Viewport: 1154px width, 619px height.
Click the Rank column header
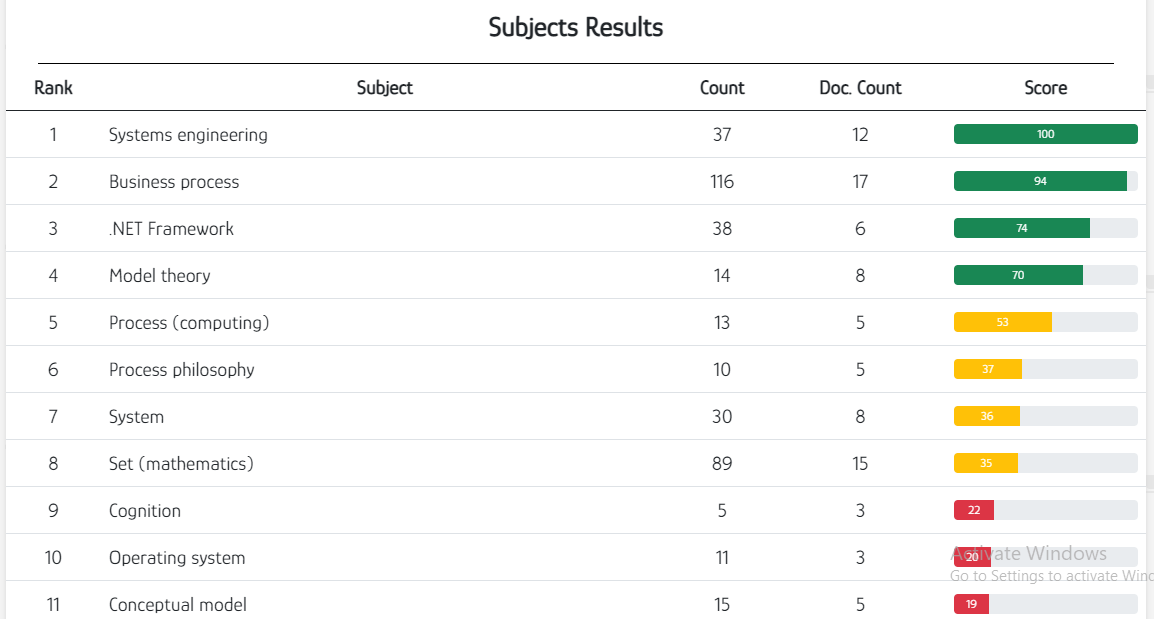click(x=53, y=88)
